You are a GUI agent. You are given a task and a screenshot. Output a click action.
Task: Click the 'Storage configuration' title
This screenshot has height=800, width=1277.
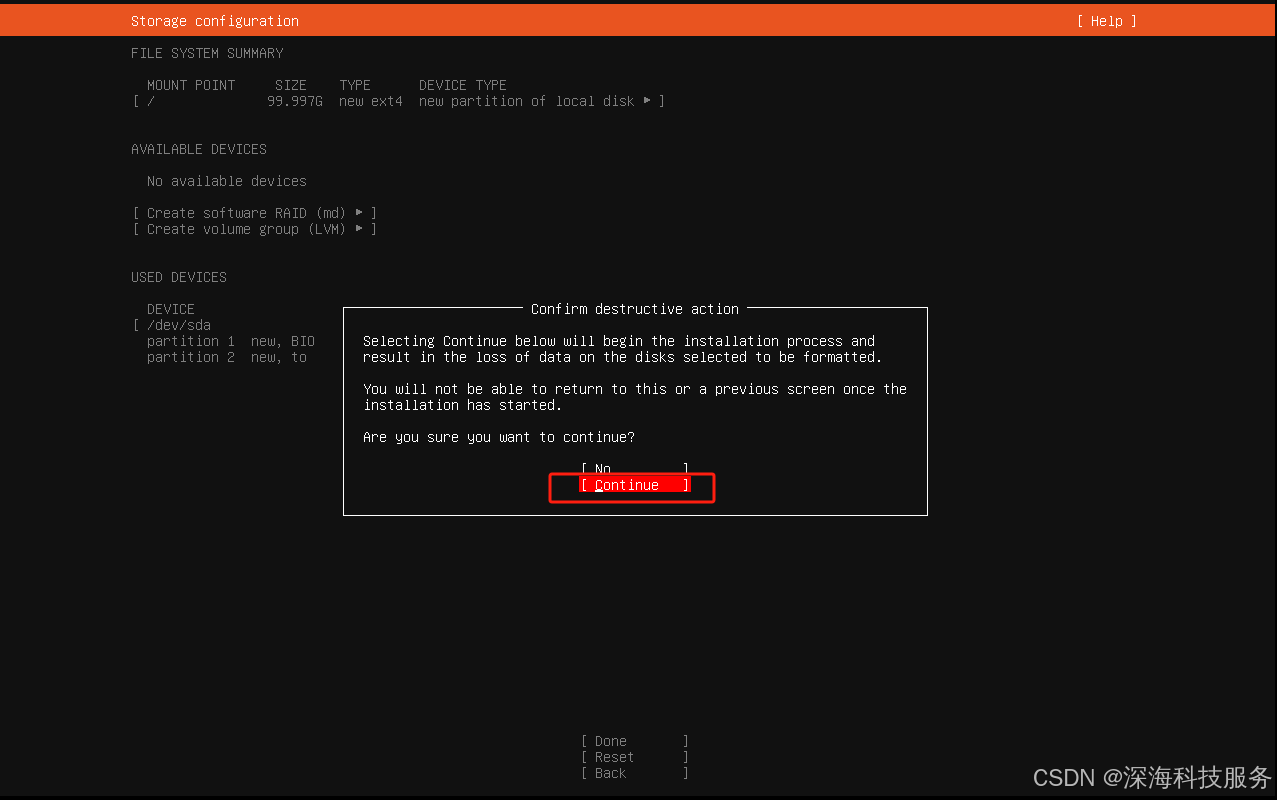click(215, 21)
